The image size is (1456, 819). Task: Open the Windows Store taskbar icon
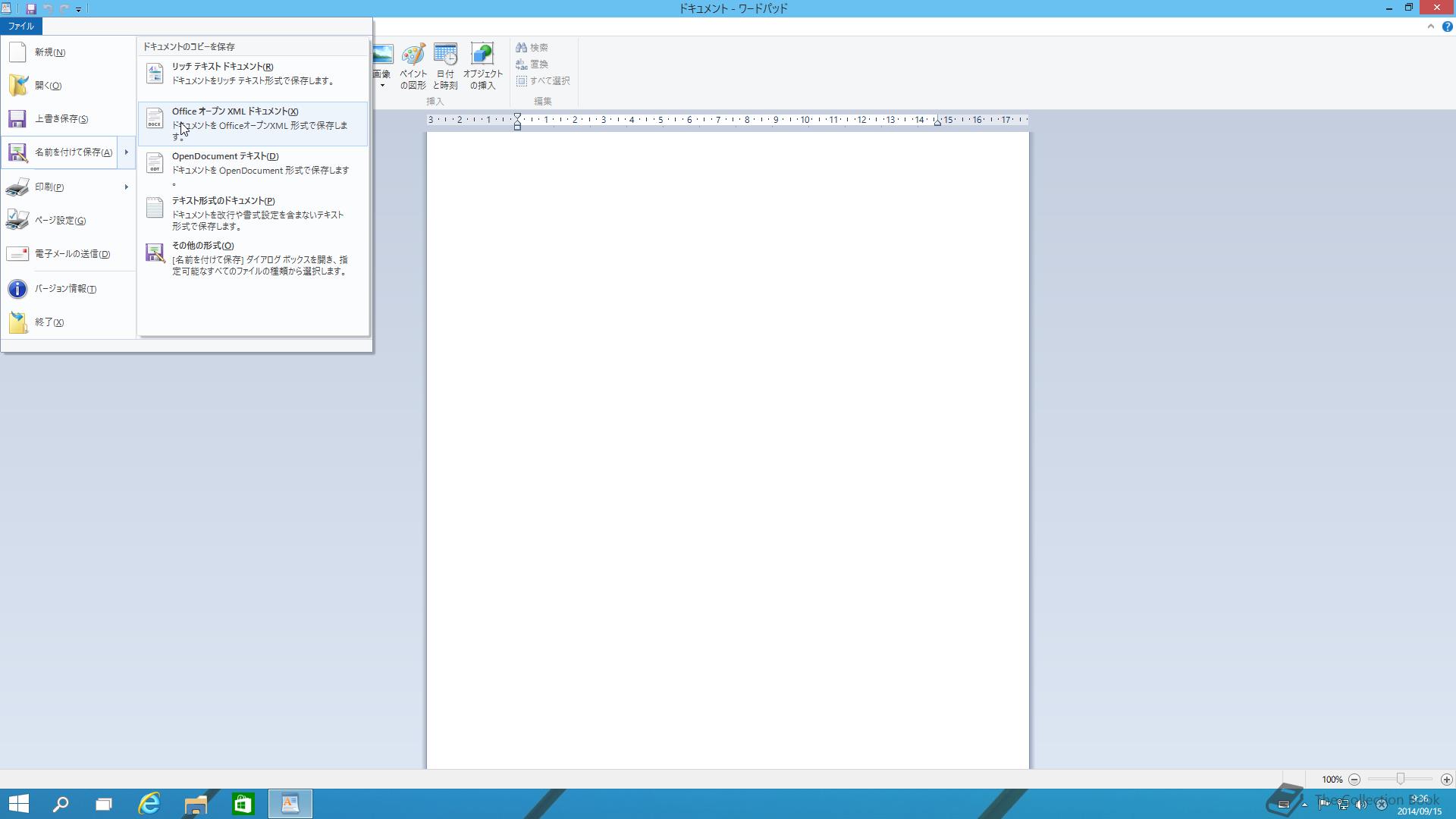click(x=243, y=804)
